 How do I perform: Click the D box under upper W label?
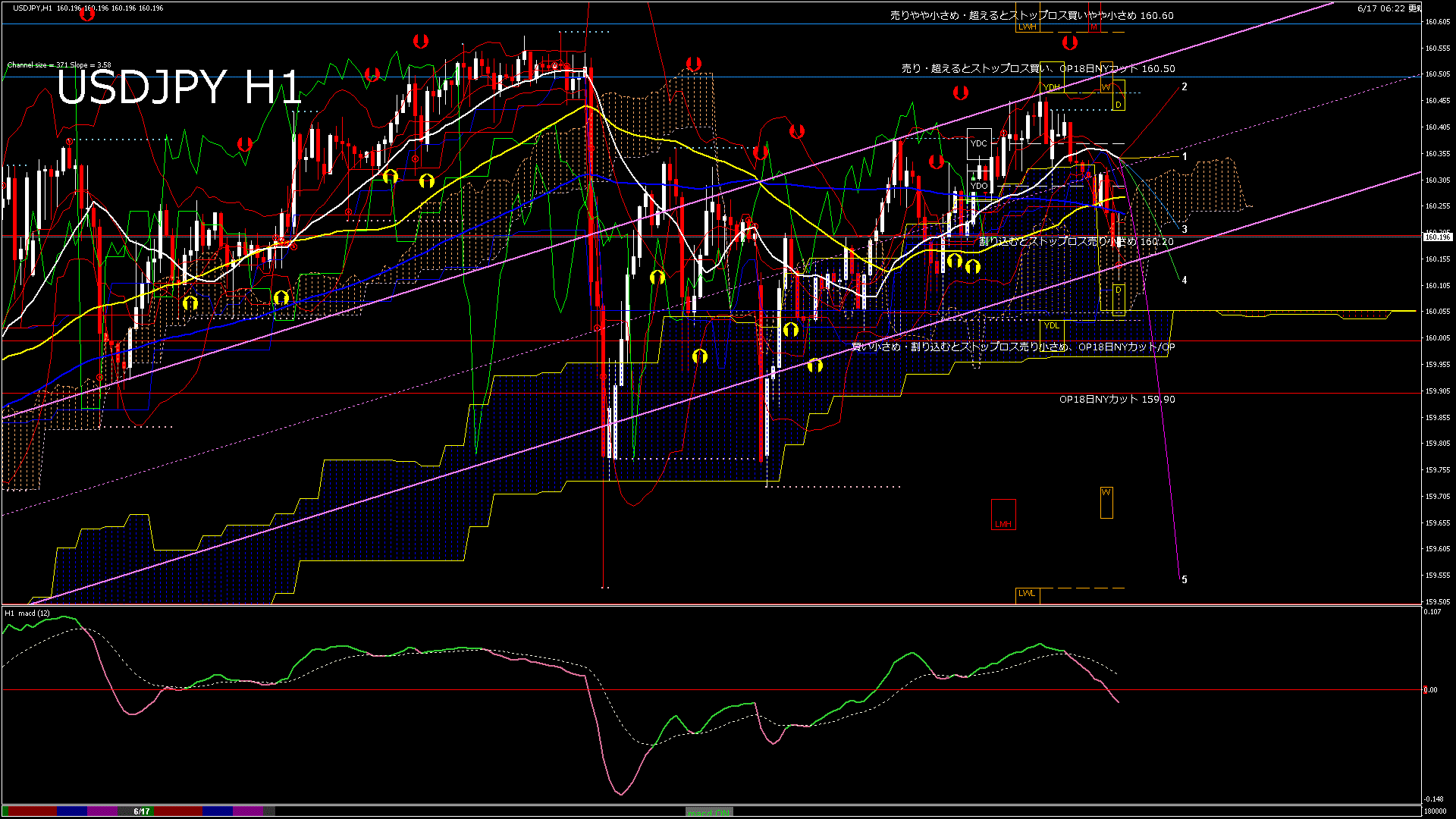coord(1118,96)
